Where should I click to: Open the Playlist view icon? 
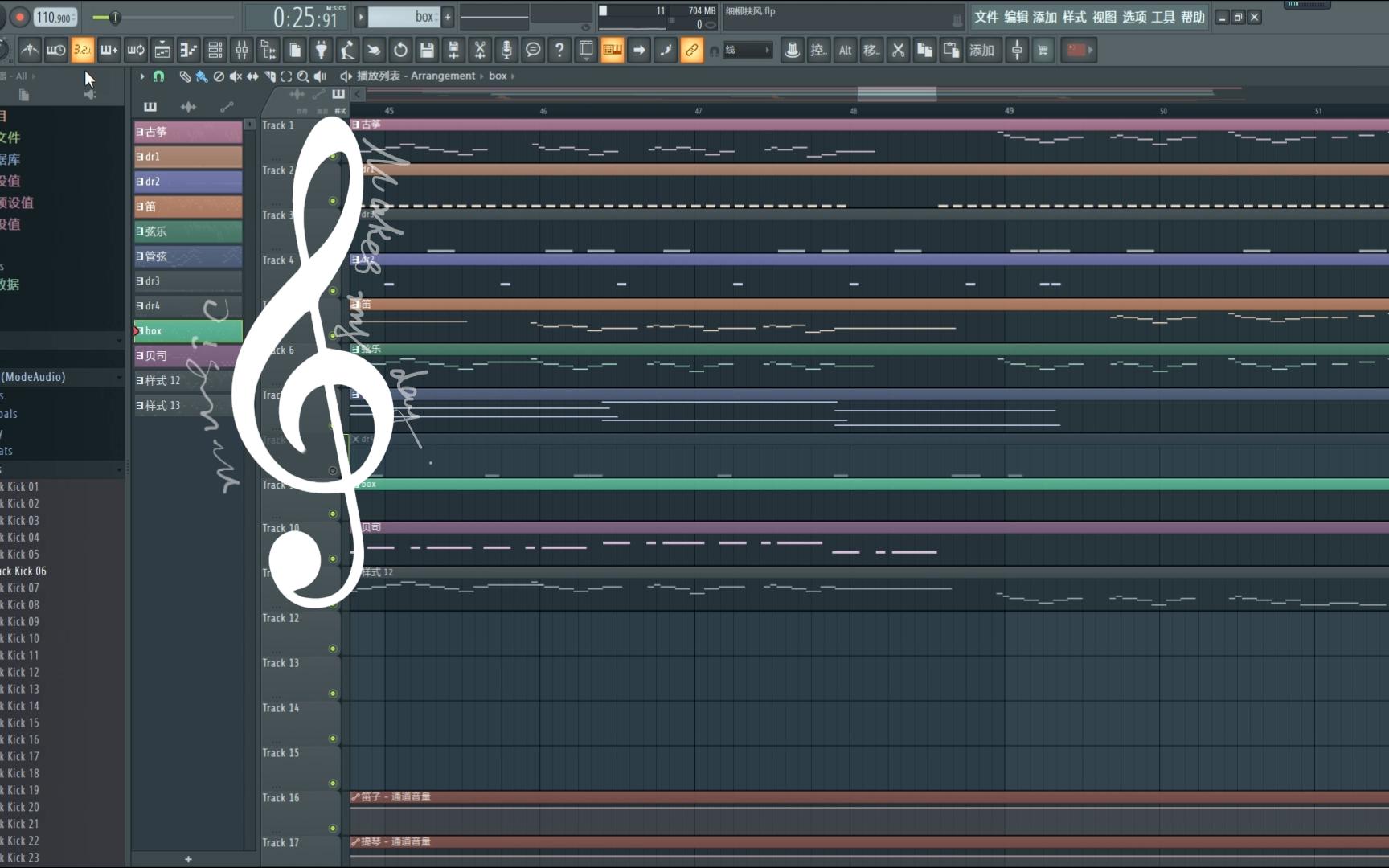click(x=162, y=51)
